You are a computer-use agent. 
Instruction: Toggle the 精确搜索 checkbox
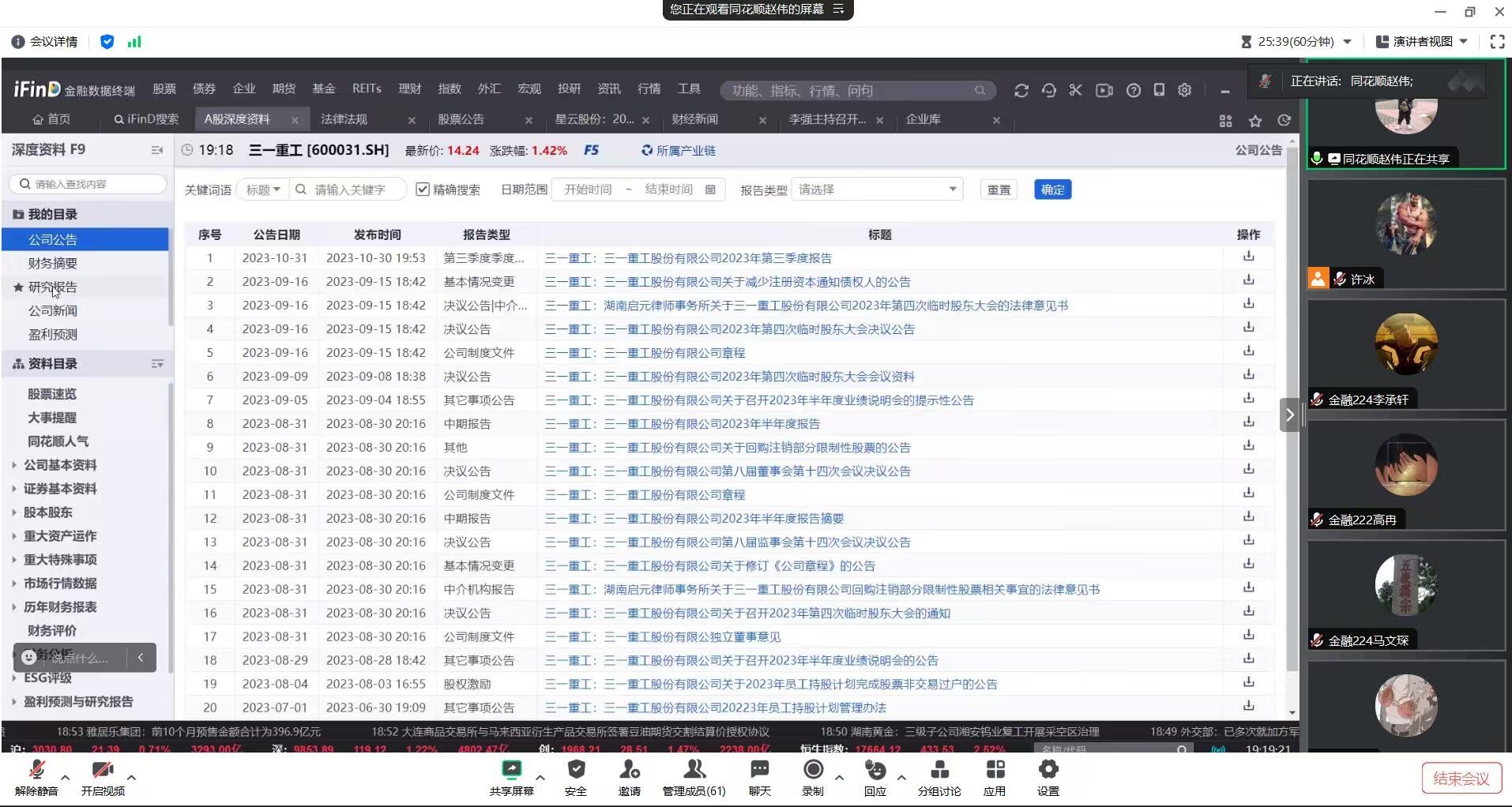click(423, 190)
